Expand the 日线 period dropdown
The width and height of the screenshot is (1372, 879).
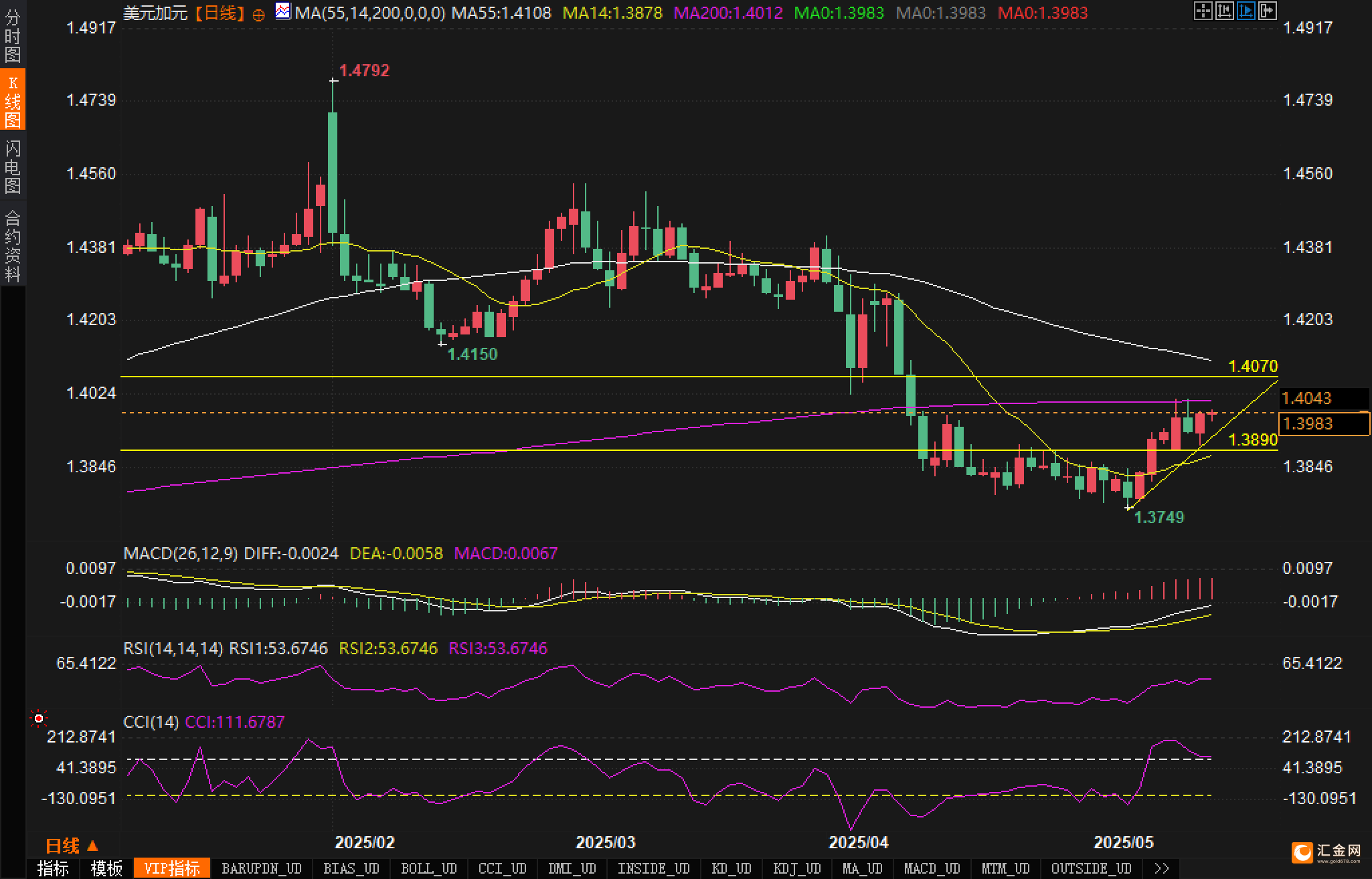(x=72, y=846)
